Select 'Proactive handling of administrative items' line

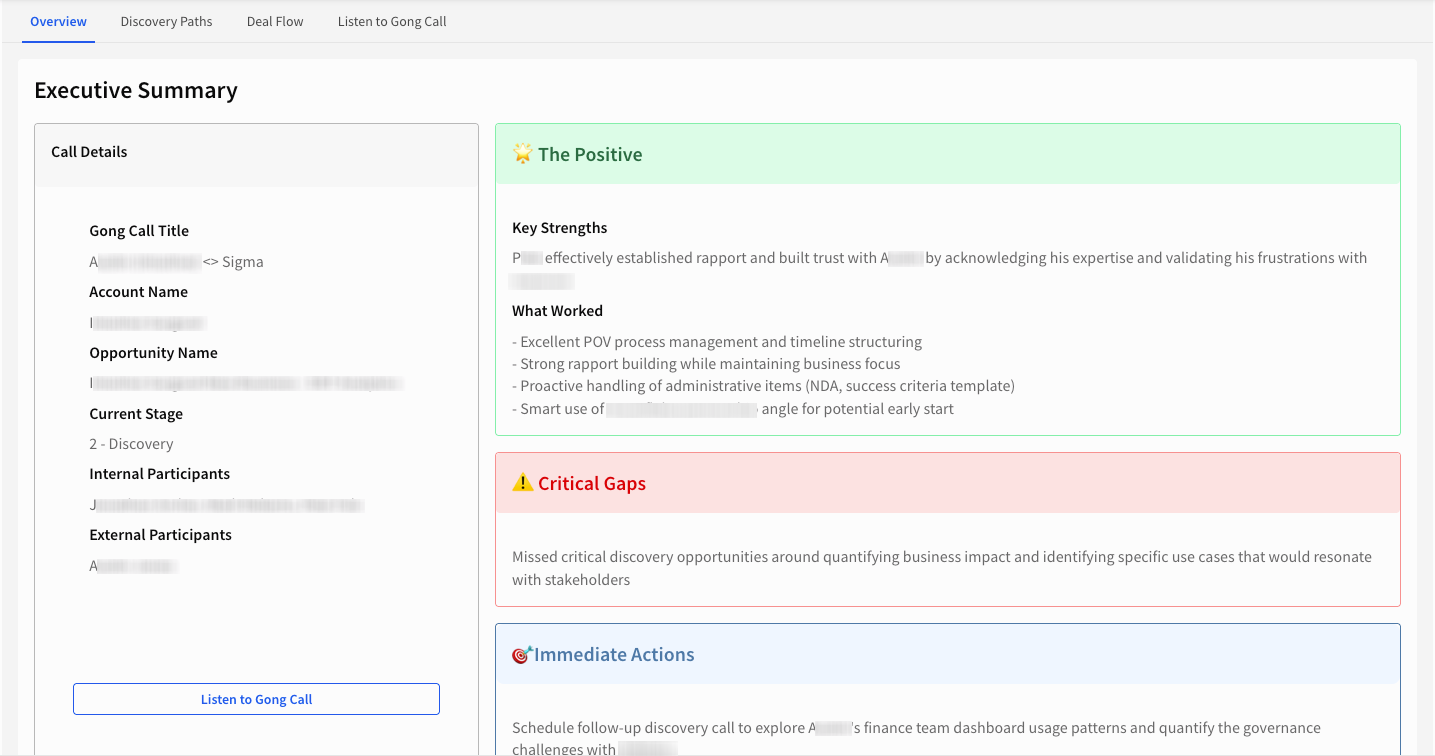pyautogui.click(x=763, y=386)
